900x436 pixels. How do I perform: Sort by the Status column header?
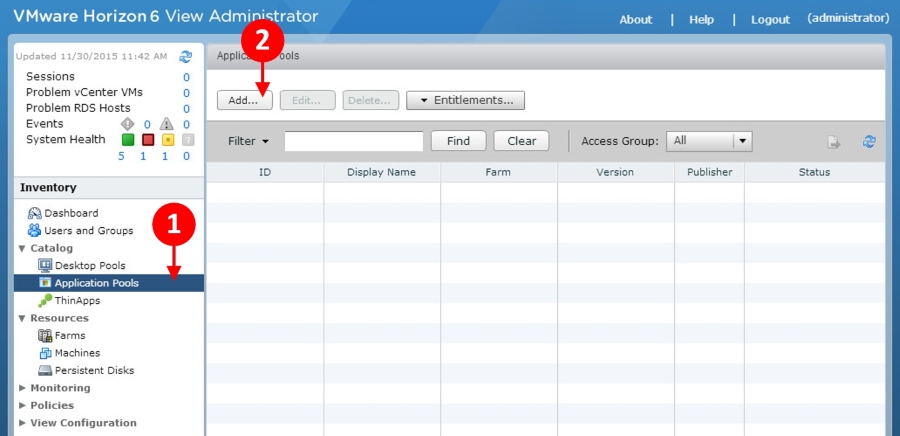(x=814, y=172)
